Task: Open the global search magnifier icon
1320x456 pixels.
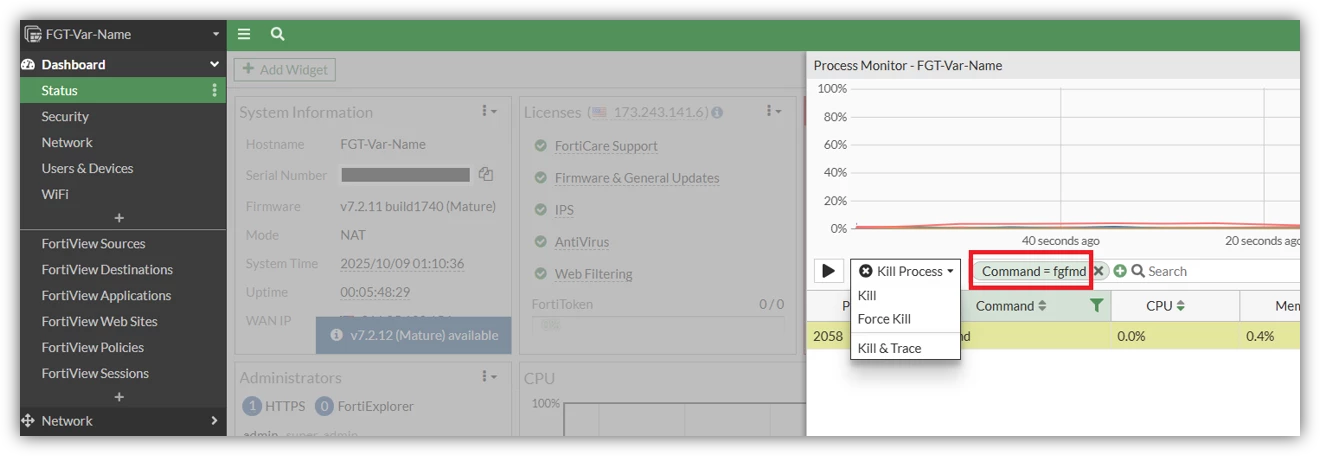Action: (278, 34)
